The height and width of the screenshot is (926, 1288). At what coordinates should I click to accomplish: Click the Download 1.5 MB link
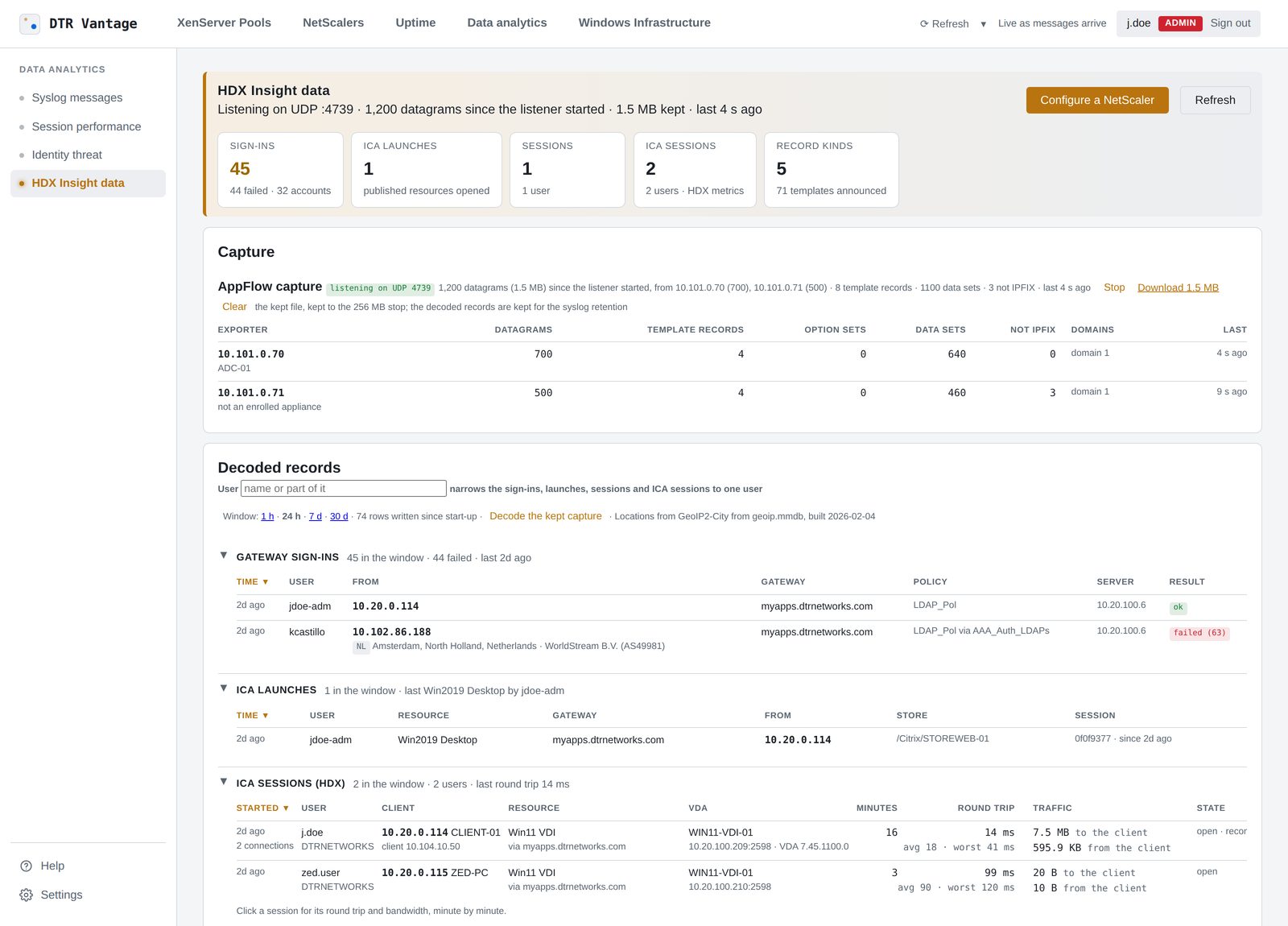(1178, 287)
